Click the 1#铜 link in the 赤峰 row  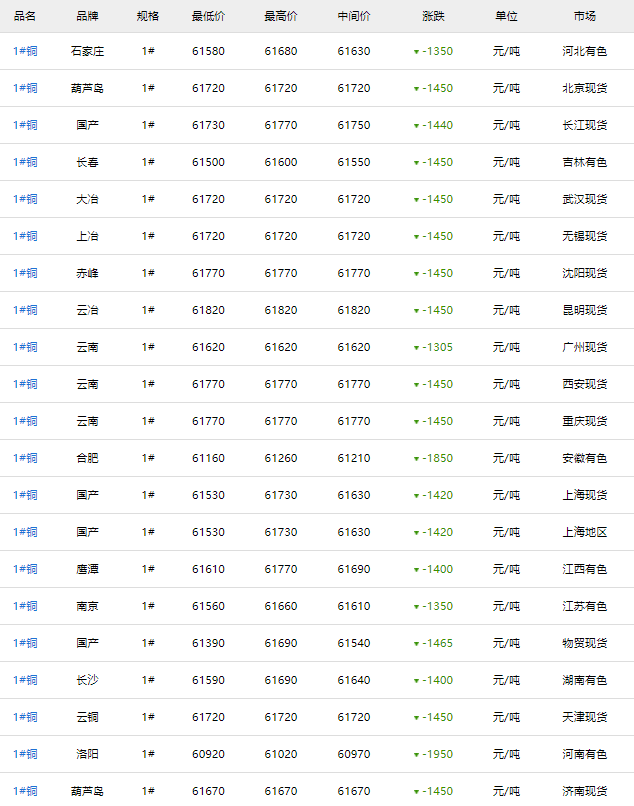(25, 273)
